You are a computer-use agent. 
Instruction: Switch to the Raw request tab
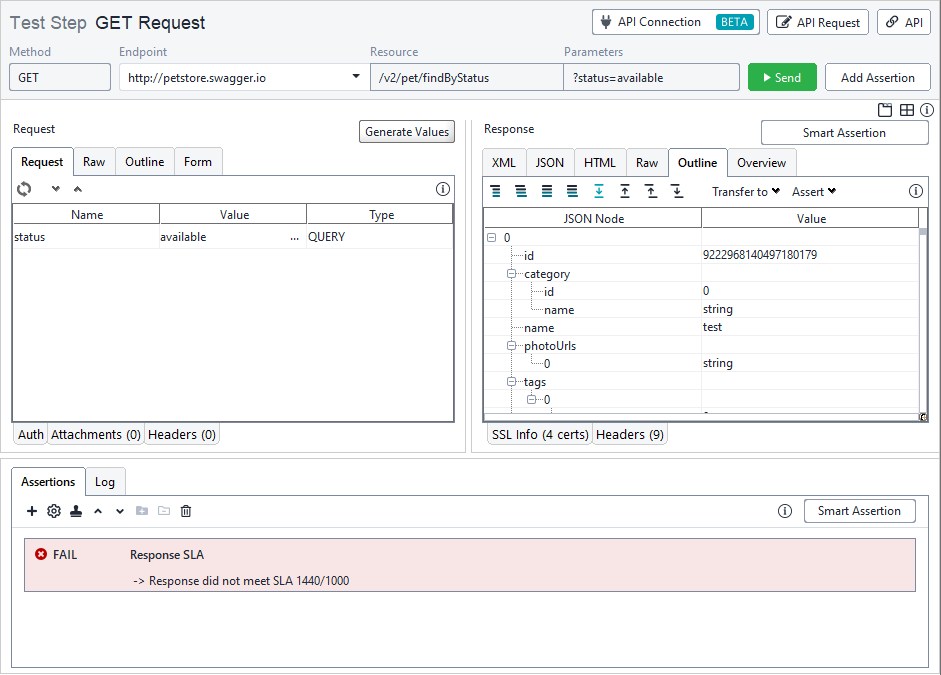pyautogui.click(x=94, y=161)
